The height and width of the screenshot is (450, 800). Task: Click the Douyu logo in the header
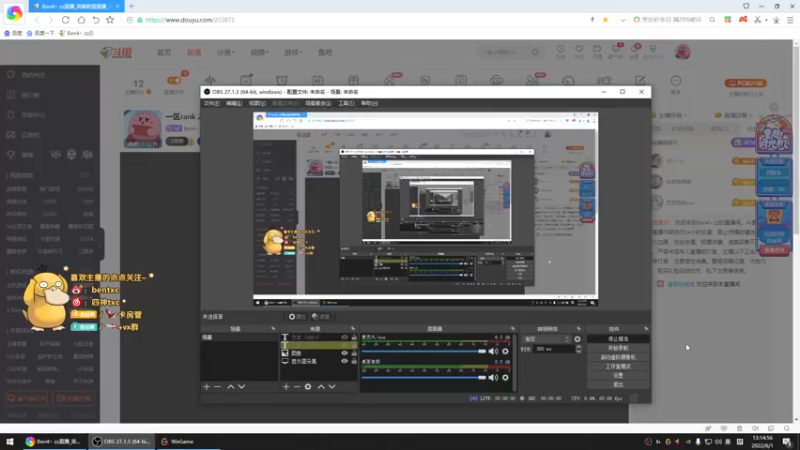tap(116, 52)
